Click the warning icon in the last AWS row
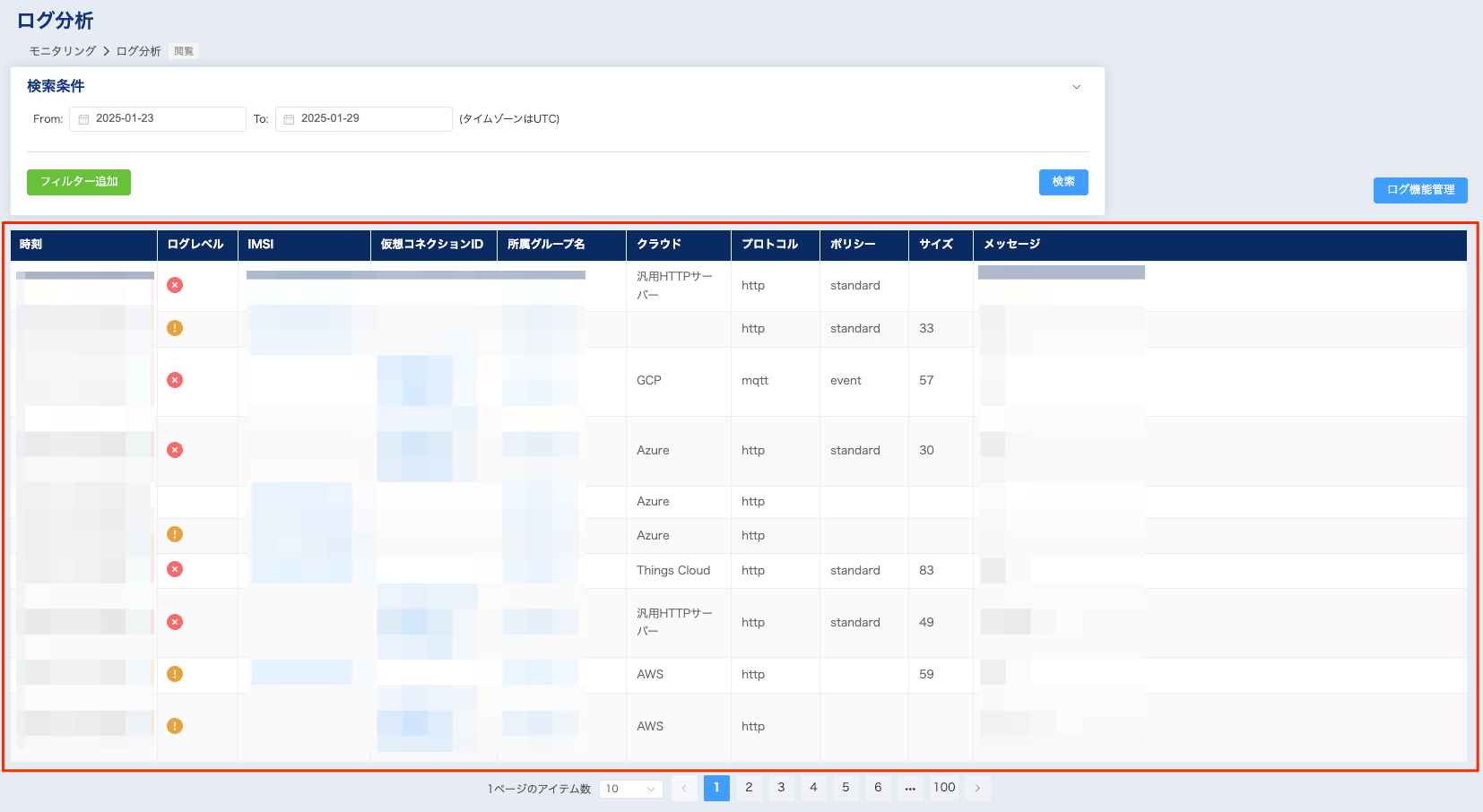 [x=175, y=726]
